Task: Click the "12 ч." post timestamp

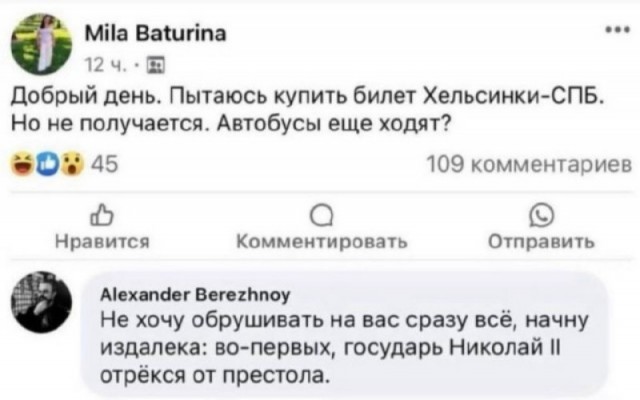Action: [99, 67]
